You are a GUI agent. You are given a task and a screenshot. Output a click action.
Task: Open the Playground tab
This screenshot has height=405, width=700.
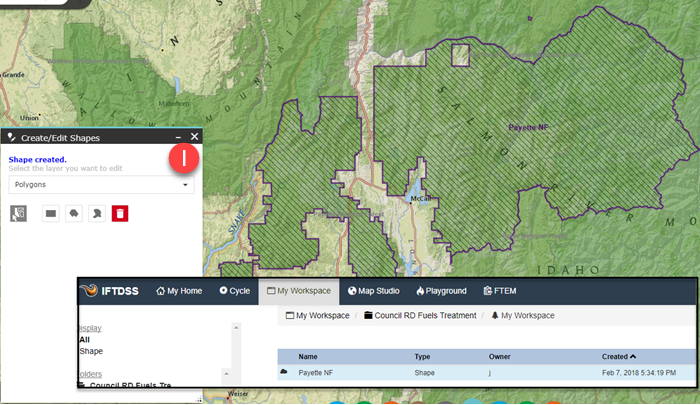click(441, 291)
